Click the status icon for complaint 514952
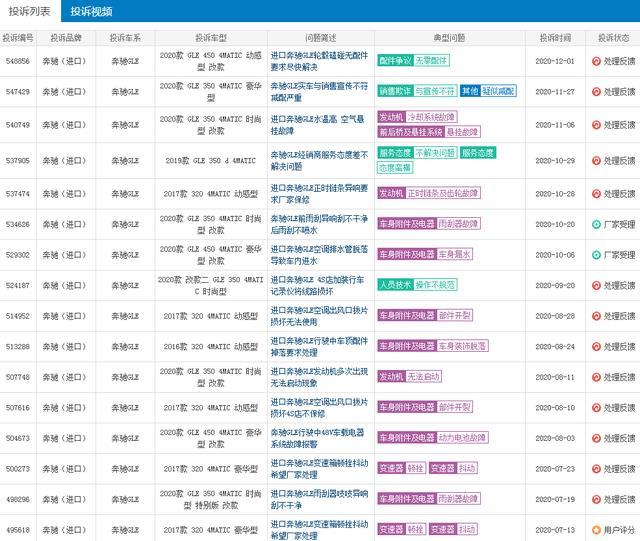This screenshot has width=640, height=541. [596, 316]
